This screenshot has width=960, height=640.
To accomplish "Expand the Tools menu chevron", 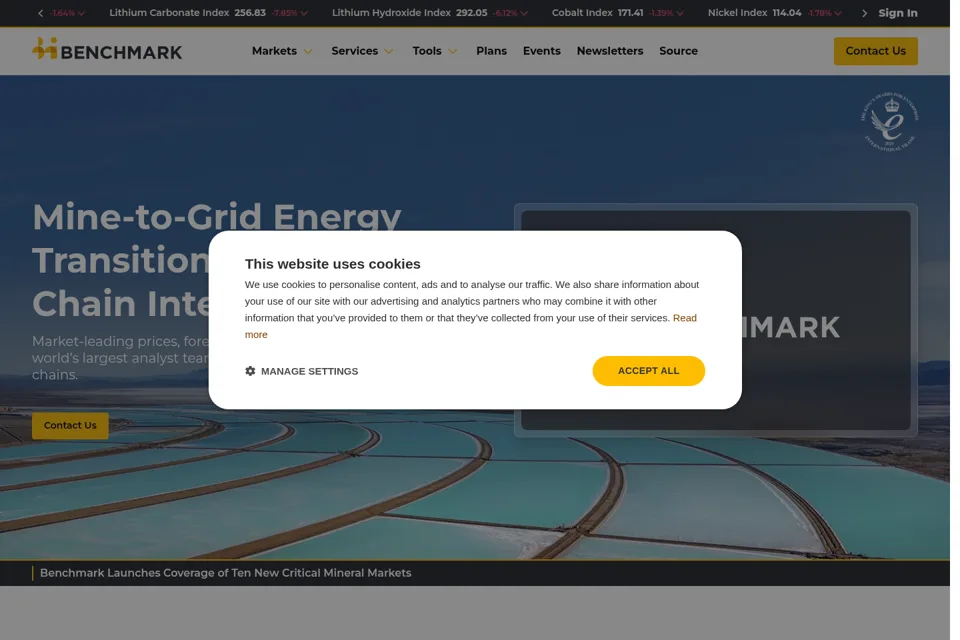I will (x=452, y=51).
